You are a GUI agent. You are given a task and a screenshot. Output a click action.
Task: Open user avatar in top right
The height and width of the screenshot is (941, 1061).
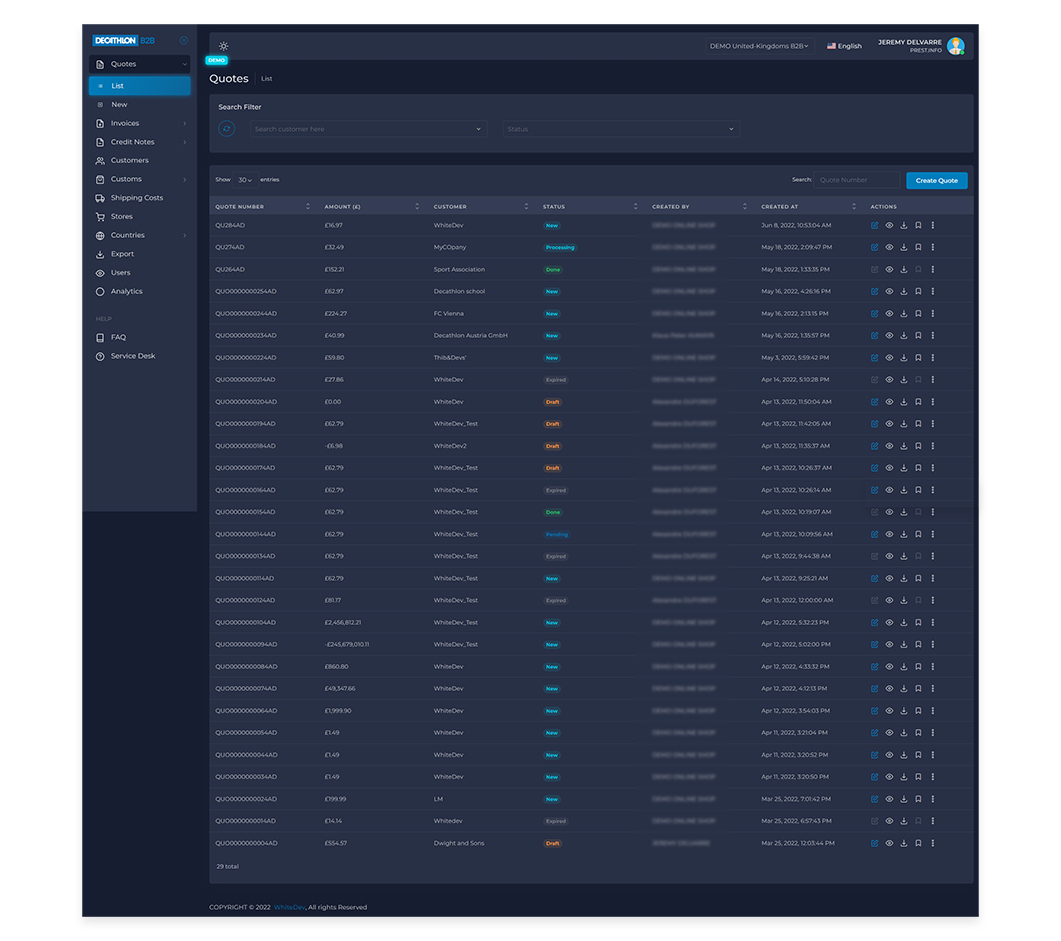tap(955, 46)
